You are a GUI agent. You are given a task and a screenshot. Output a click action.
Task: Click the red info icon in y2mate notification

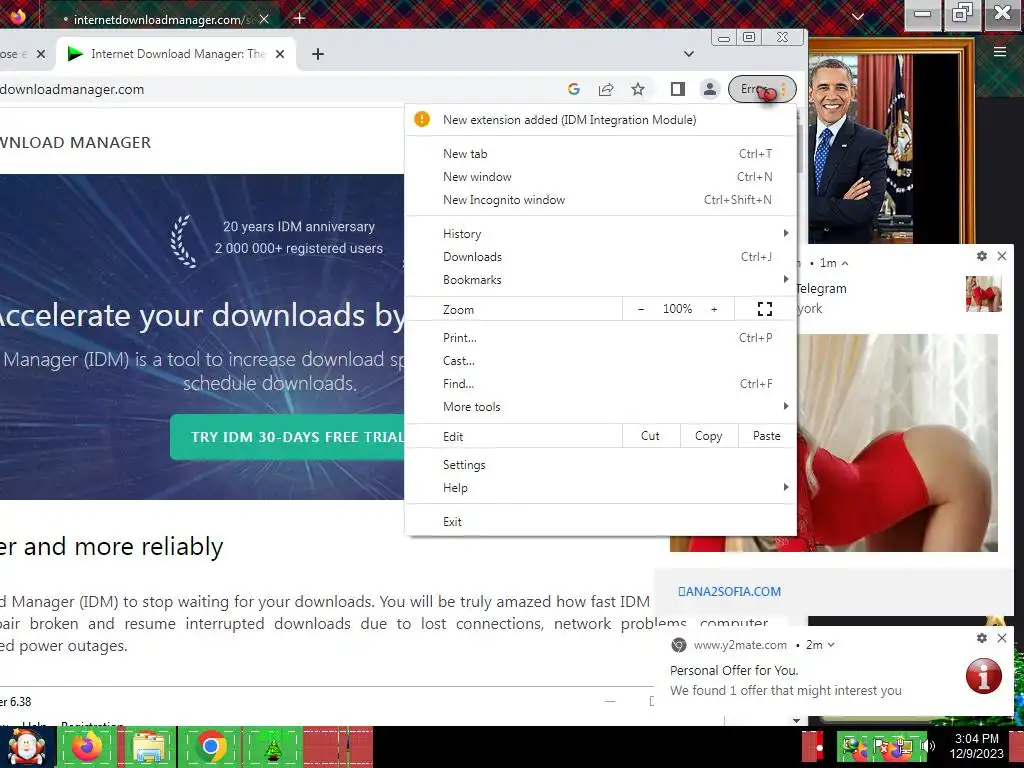click(x=984, y=675)
